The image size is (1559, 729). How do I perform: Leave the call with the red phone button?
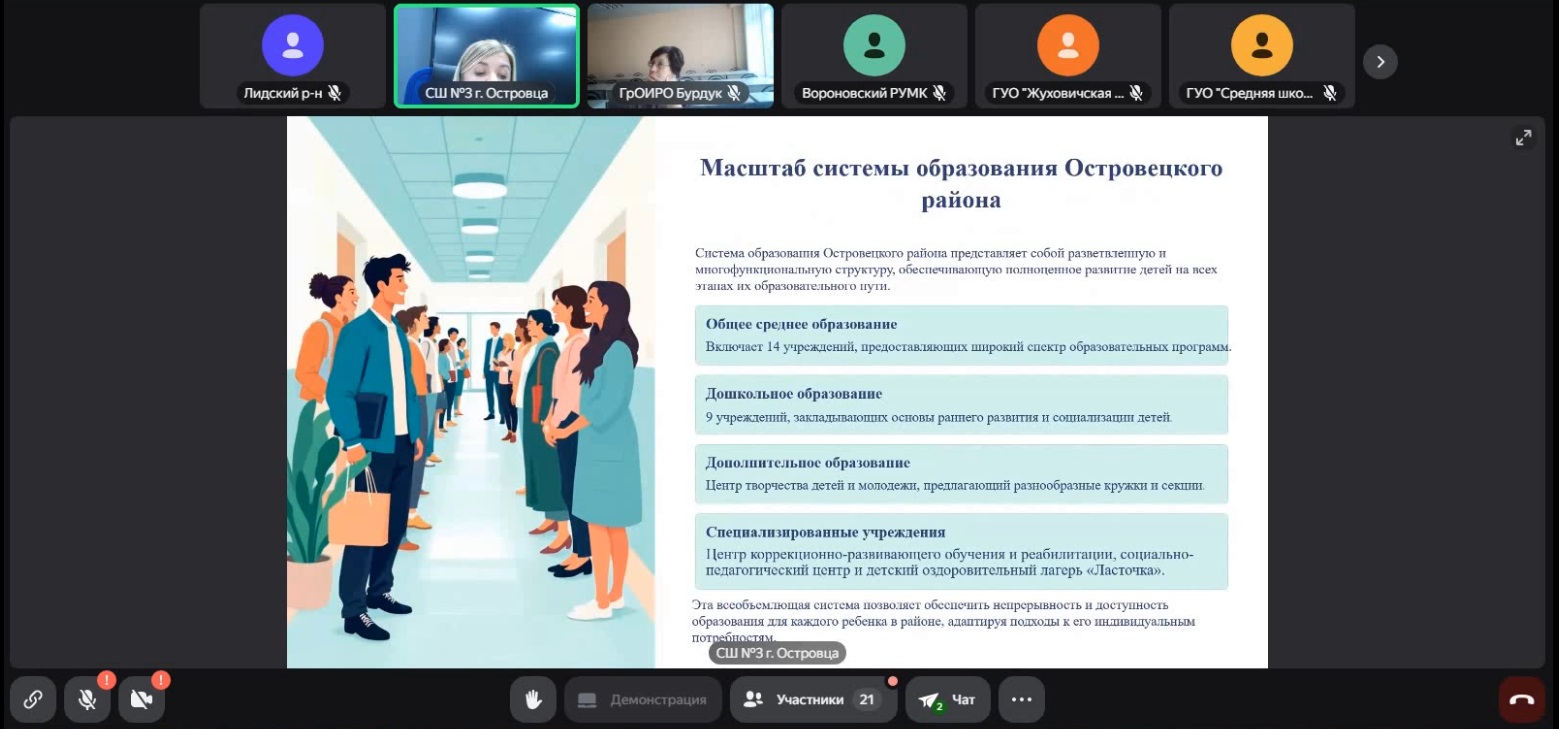pyautogui.click(x=1521, y=699)
